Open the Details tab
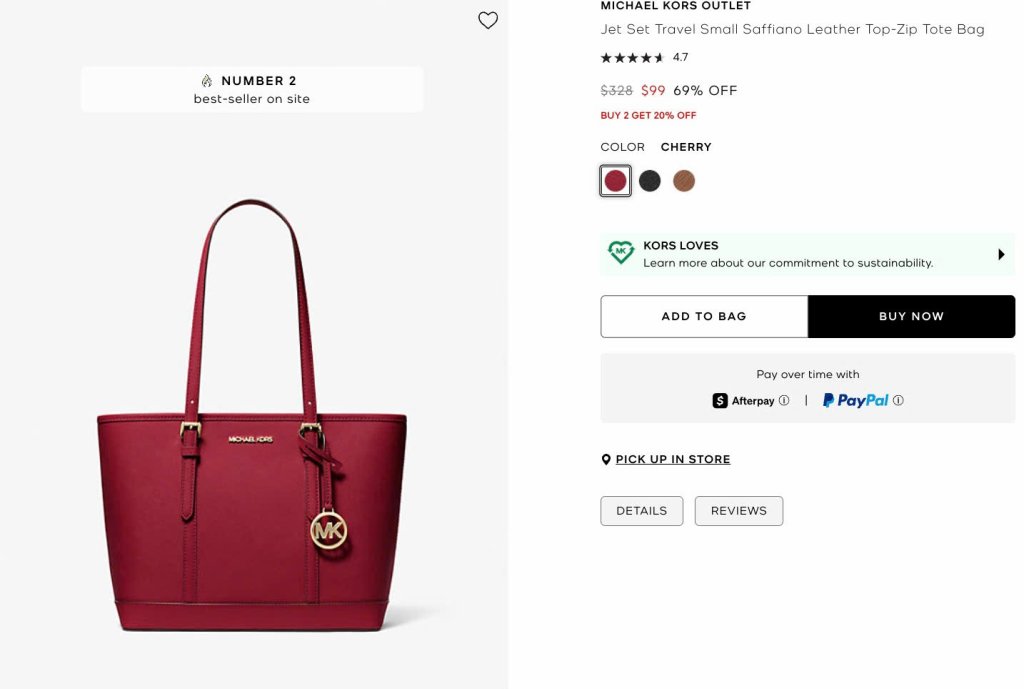The width and height of the screenshot is (1024, 689). pos(641,511)
